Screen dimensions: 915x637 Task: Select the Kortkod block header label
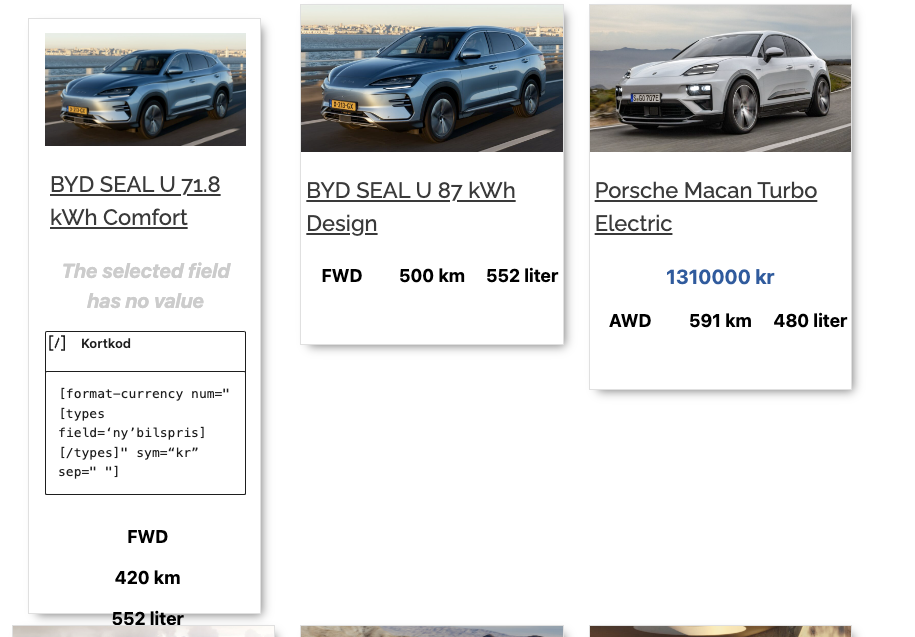click(x=106, y=344)
